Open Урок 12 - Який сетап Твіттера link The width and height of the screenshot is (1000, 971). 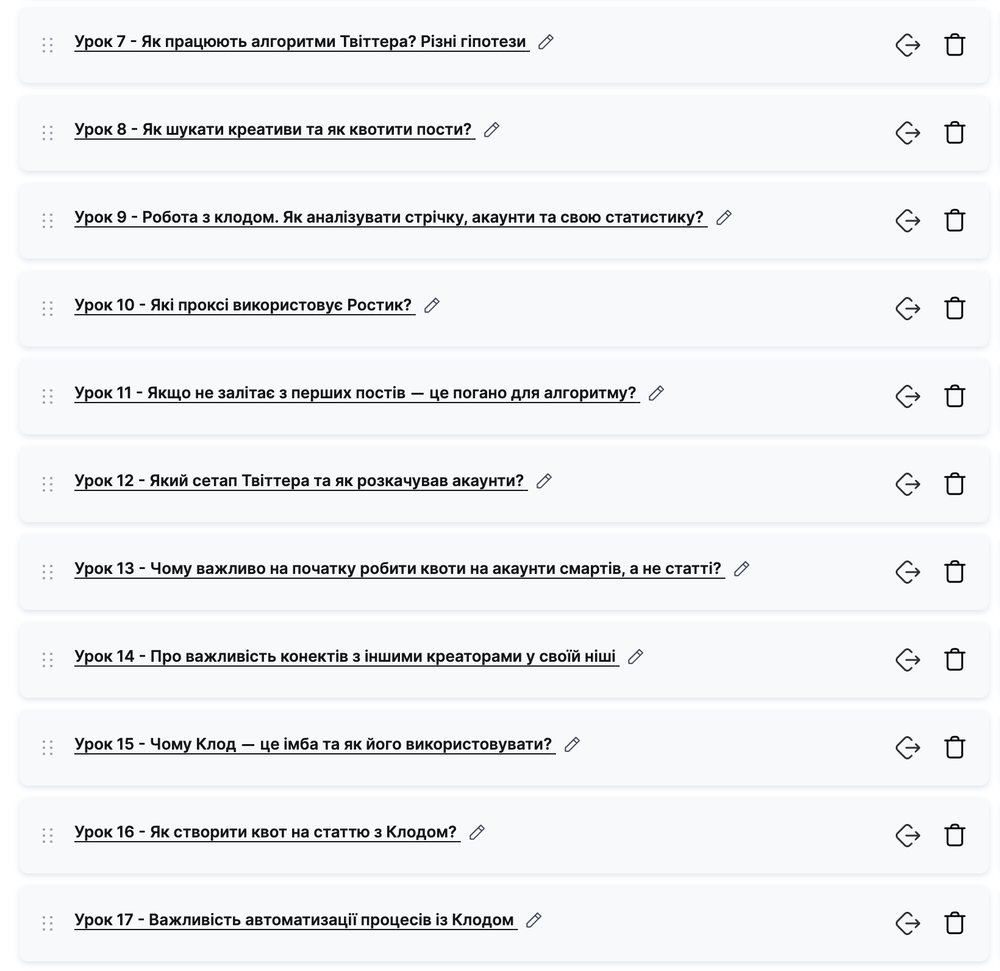tap(300, 481)
